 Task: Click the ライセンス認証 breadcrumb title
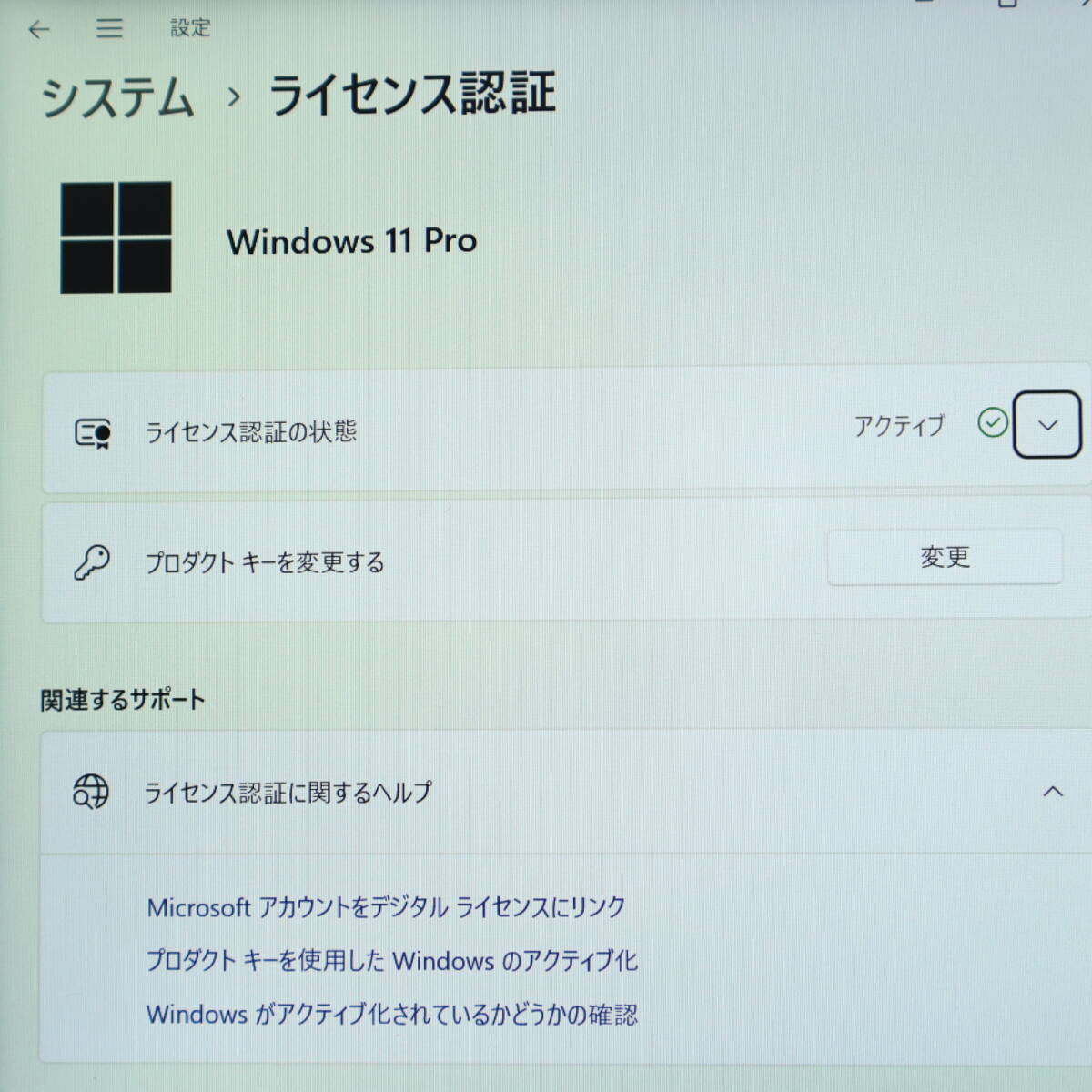pos(412,95)
